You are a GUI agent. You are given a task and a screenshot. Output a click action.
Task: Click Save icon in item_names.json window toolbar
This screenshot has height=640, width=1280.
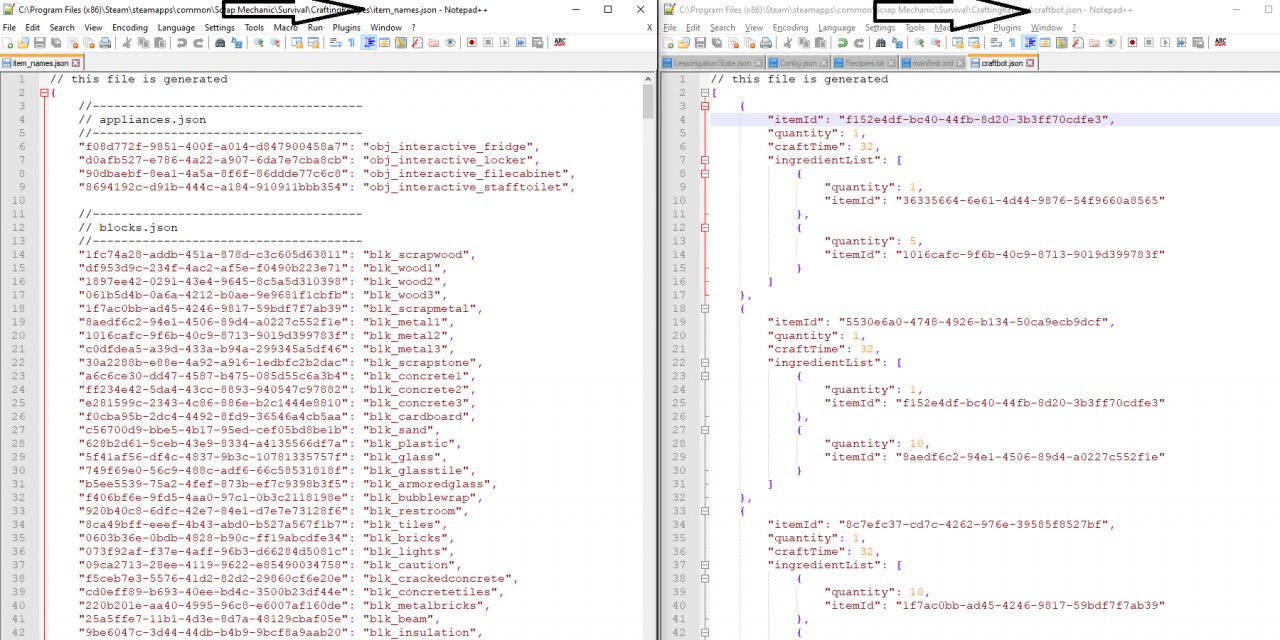click(39, 43)
